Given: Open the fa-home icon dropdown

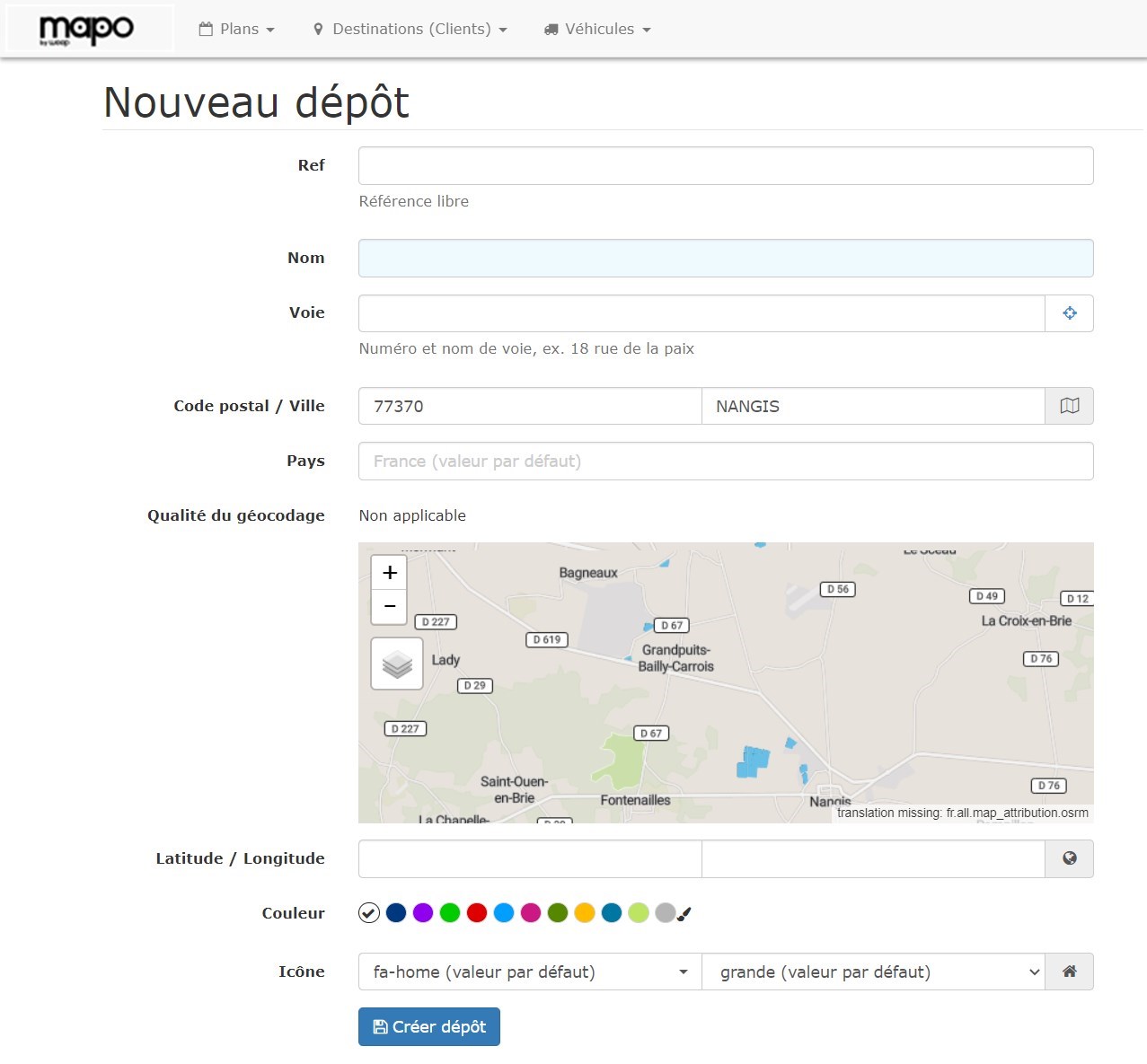Looking at the screenshot, I should point(529,972).
